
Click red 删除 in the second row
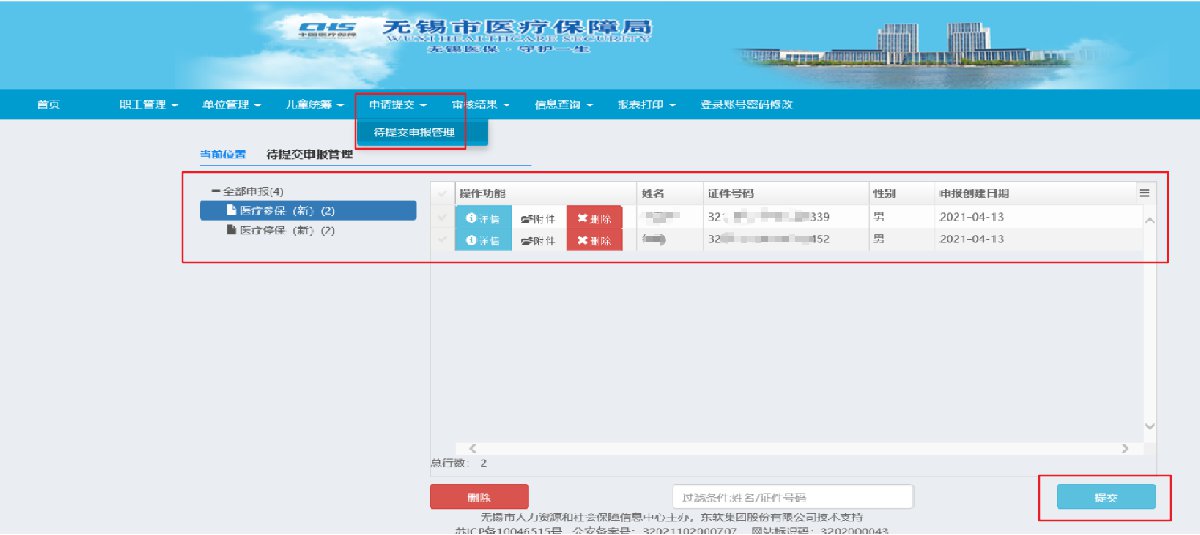click(x=594, y=240)
